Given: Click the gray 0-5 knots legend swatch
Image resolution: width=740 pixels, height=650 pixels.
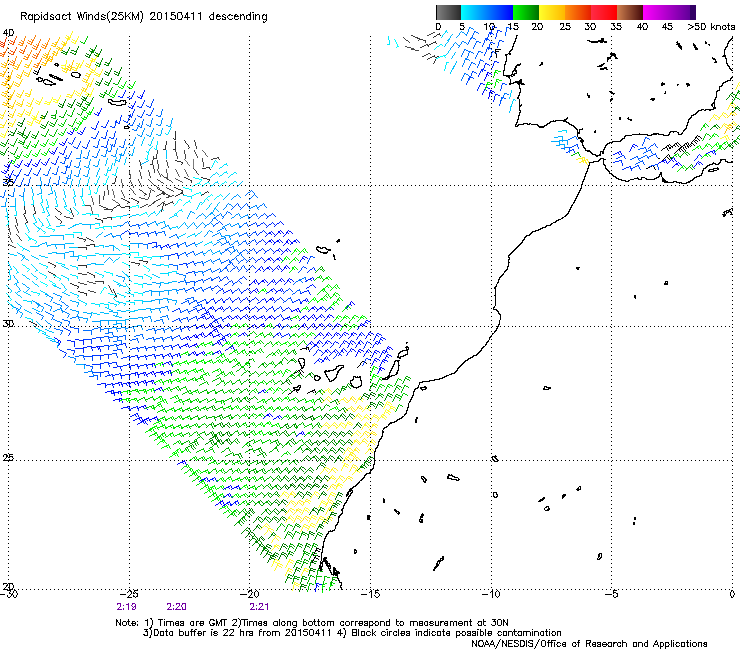Looking at the screenshot, I should [x=448, y=12].
